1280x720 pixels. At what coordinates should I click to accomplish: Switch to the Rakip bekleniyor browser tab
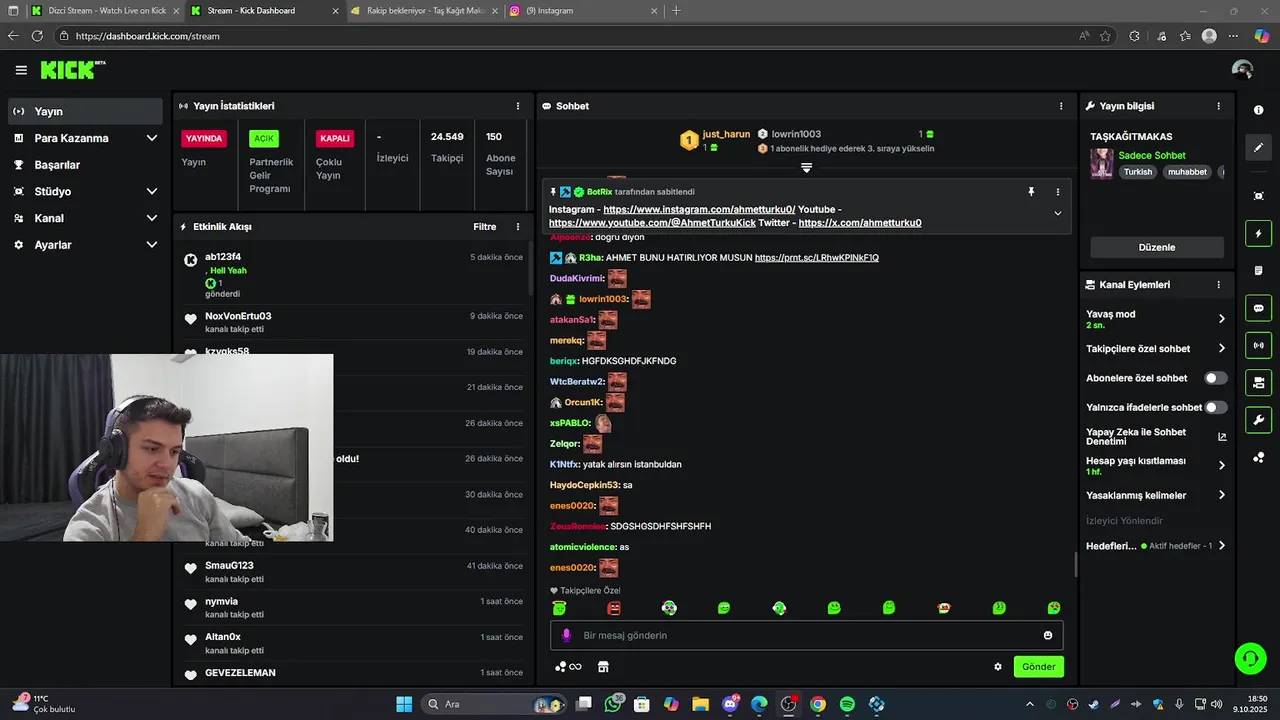pyautogui.click(x=424, y=11)
